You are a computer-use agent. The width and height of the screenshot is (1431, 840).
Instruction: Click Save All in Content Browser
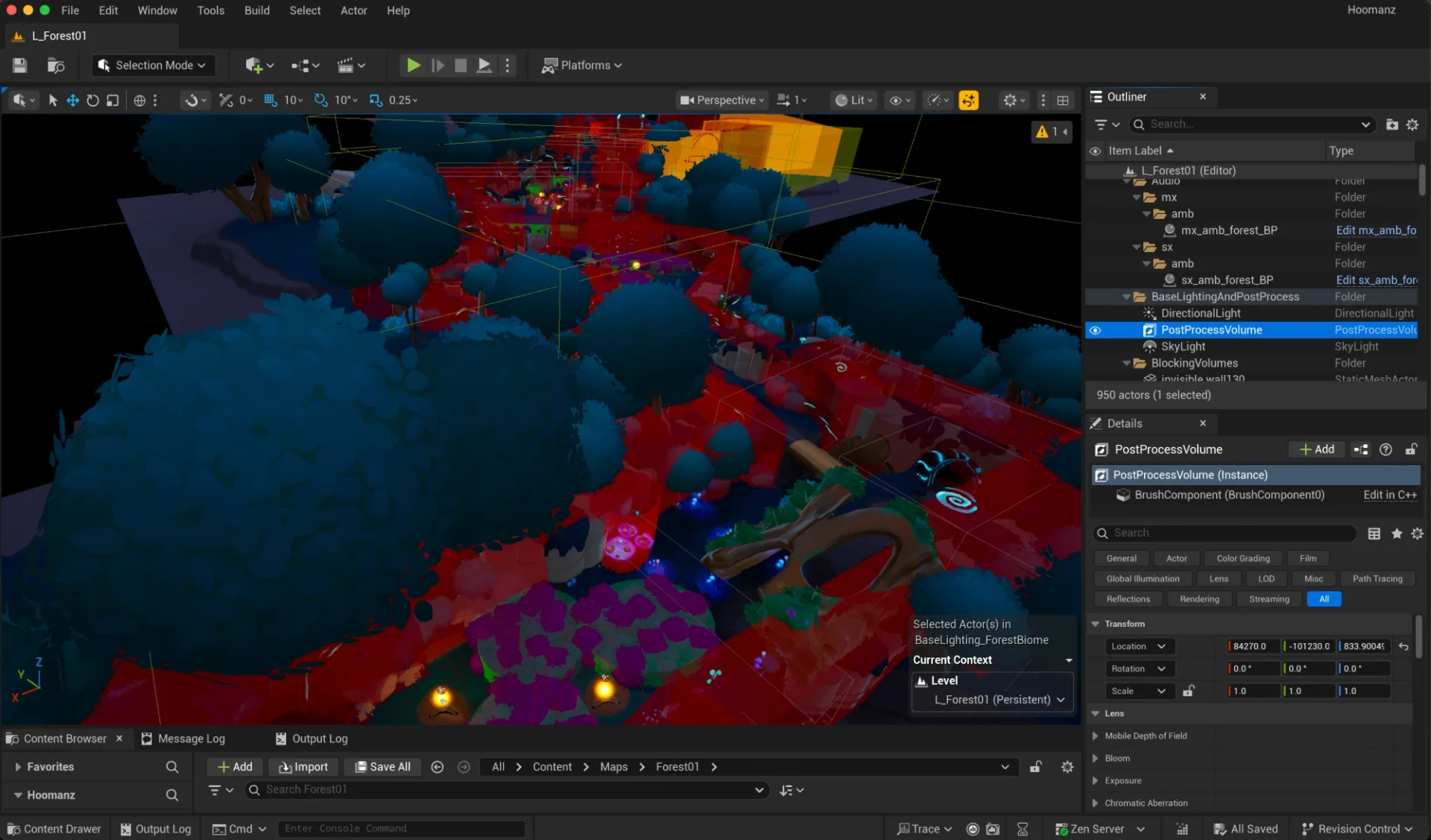[x=382, y=767]
